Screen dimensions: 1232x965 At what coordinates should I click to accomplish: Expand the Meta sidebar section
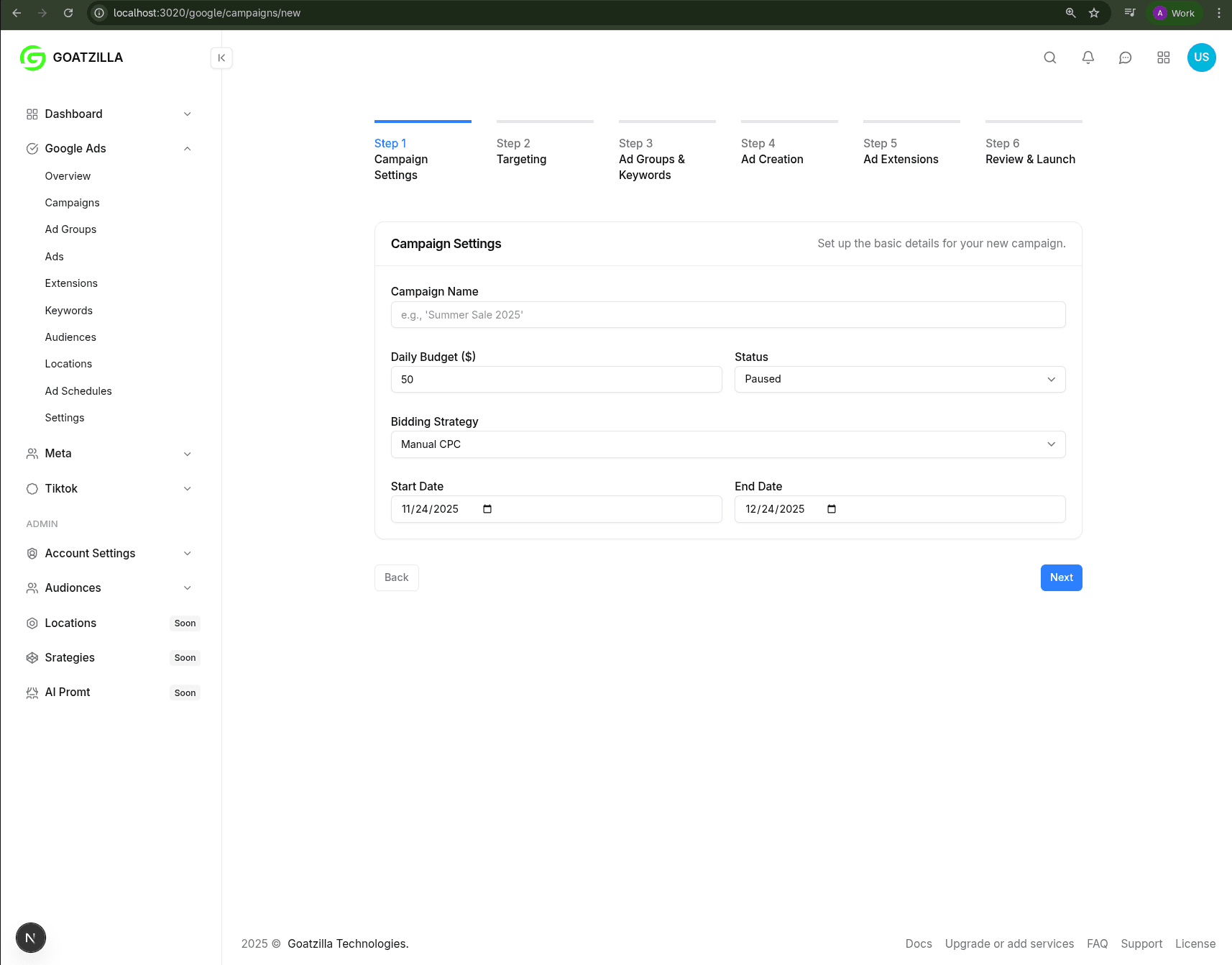(187, 454)
